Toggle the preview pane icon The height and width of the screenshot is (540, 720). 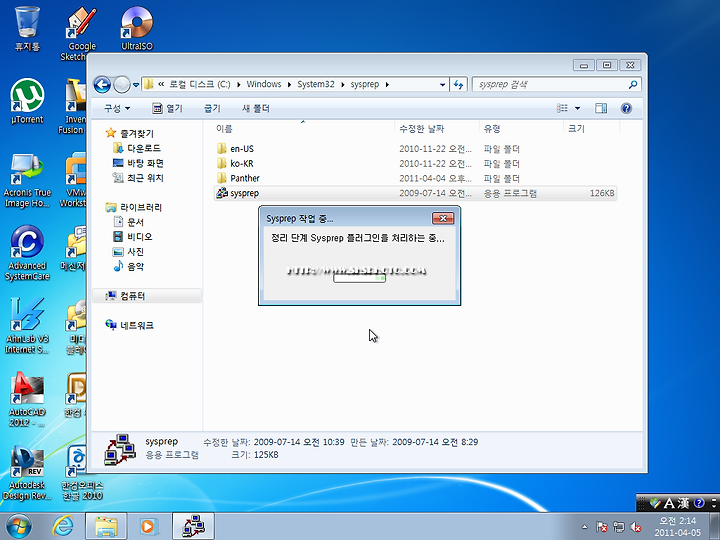tap(601, 108)
